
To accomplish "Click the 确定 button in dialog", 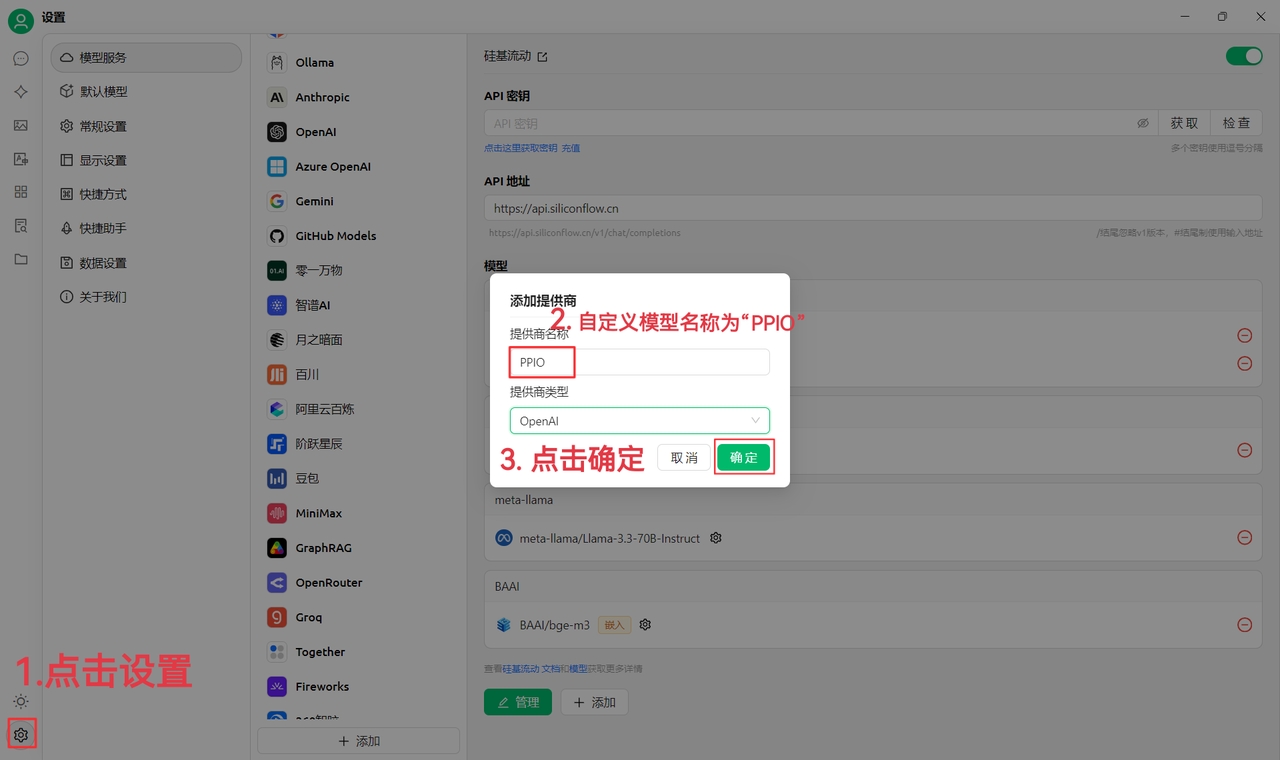I will coord(743,457).
